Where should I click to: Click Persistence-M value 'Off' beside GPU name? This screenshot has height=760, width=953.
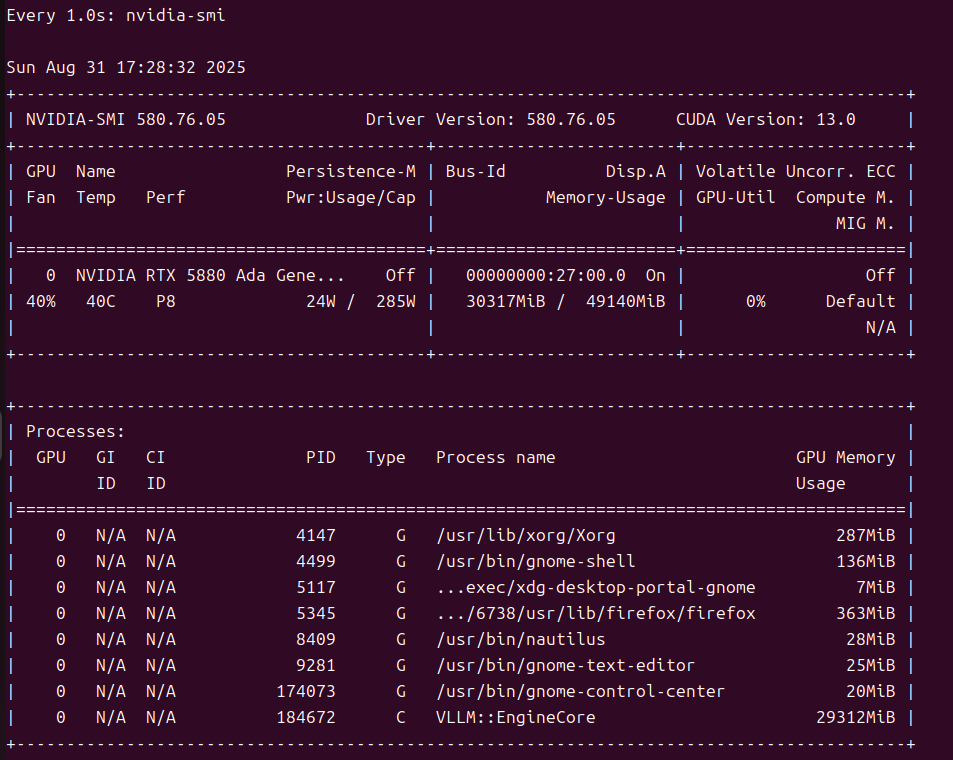point(401,275)
